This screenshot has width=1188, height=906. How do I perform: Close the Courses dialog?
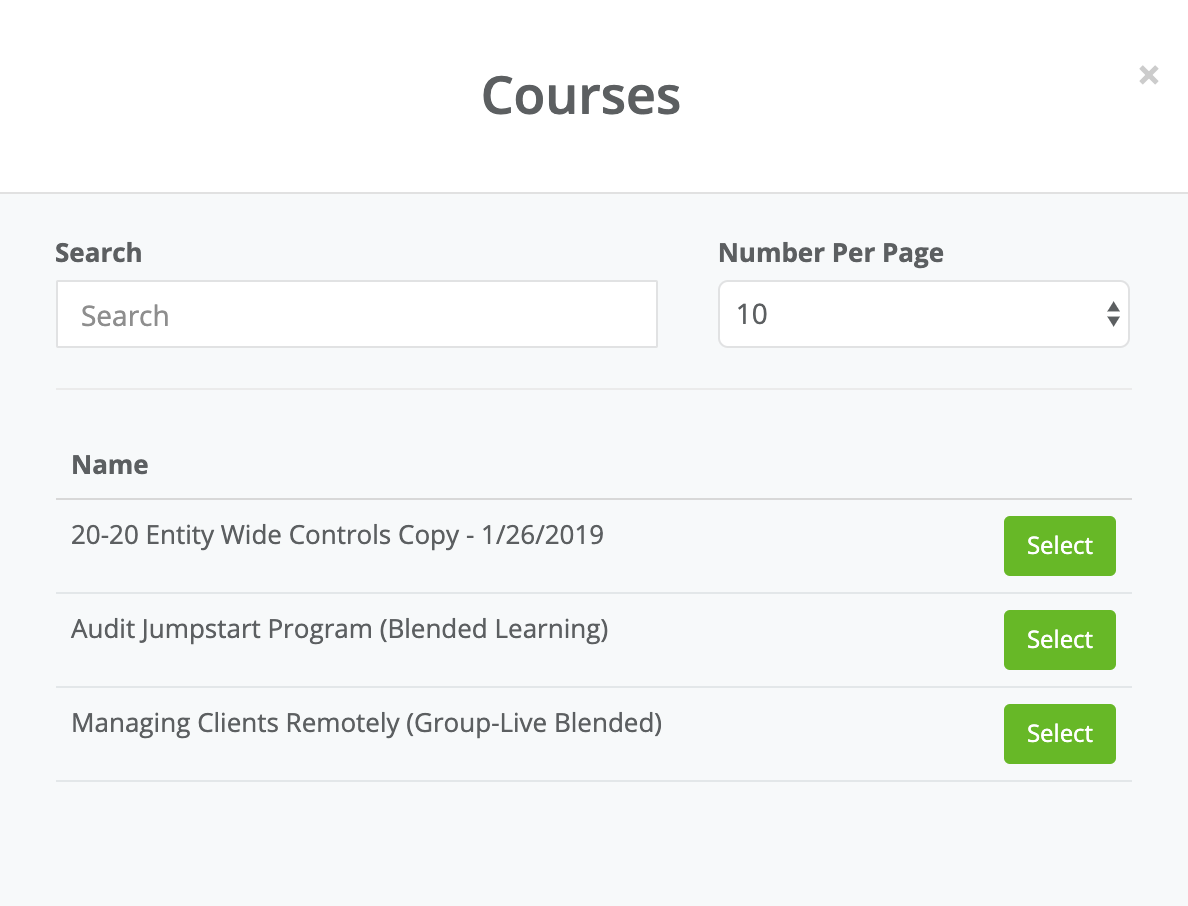click(x=1149, y=75)
